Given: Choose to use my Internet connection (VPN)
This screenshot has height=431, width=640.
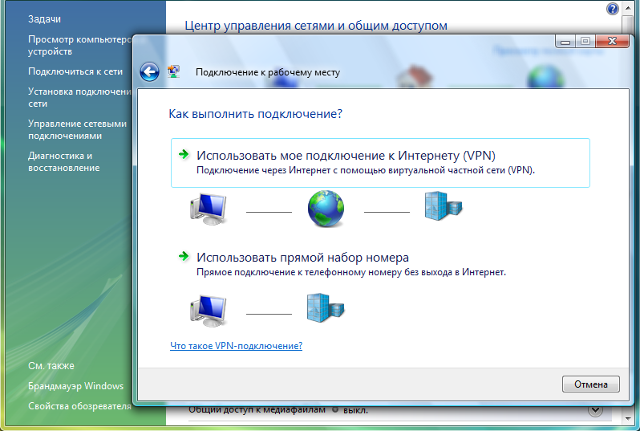Looking at the screenshot, I should click(380, 163).
